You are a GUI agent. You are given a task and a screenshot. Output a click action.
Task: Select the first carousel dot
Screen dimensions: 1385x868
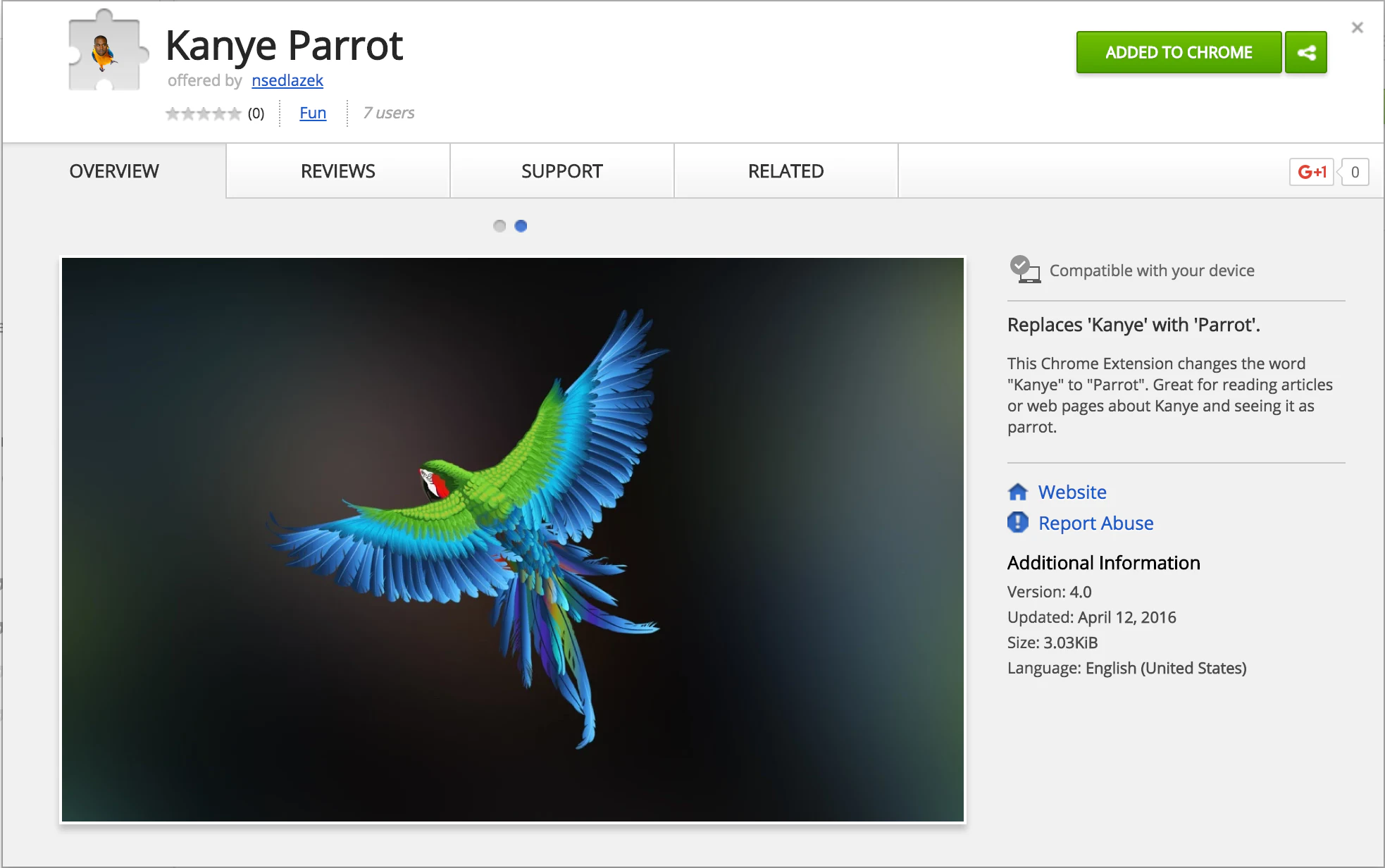[499, 225]
